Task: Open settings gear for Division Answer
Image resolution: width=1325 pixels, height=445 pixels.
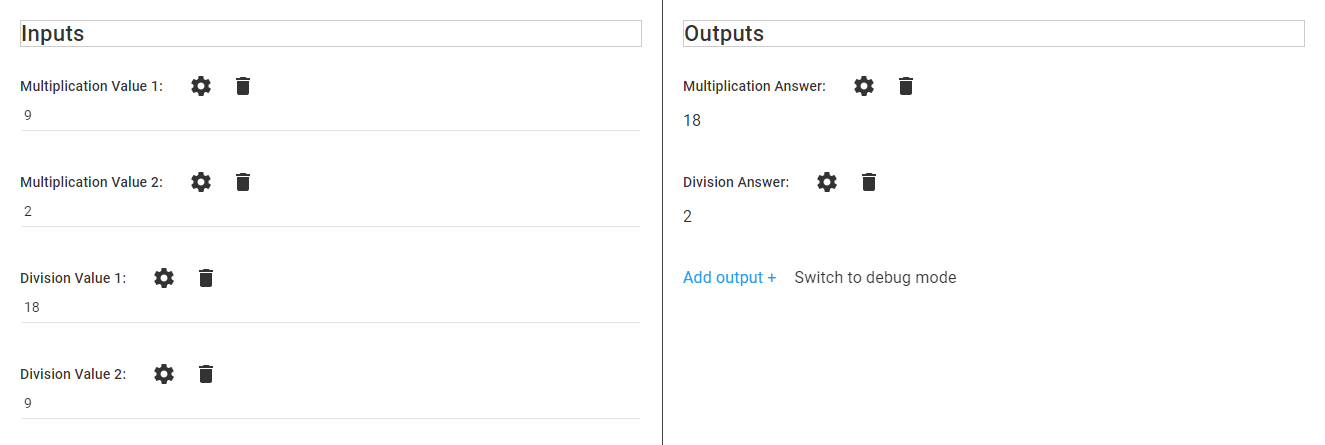Action: coord(827,182)
